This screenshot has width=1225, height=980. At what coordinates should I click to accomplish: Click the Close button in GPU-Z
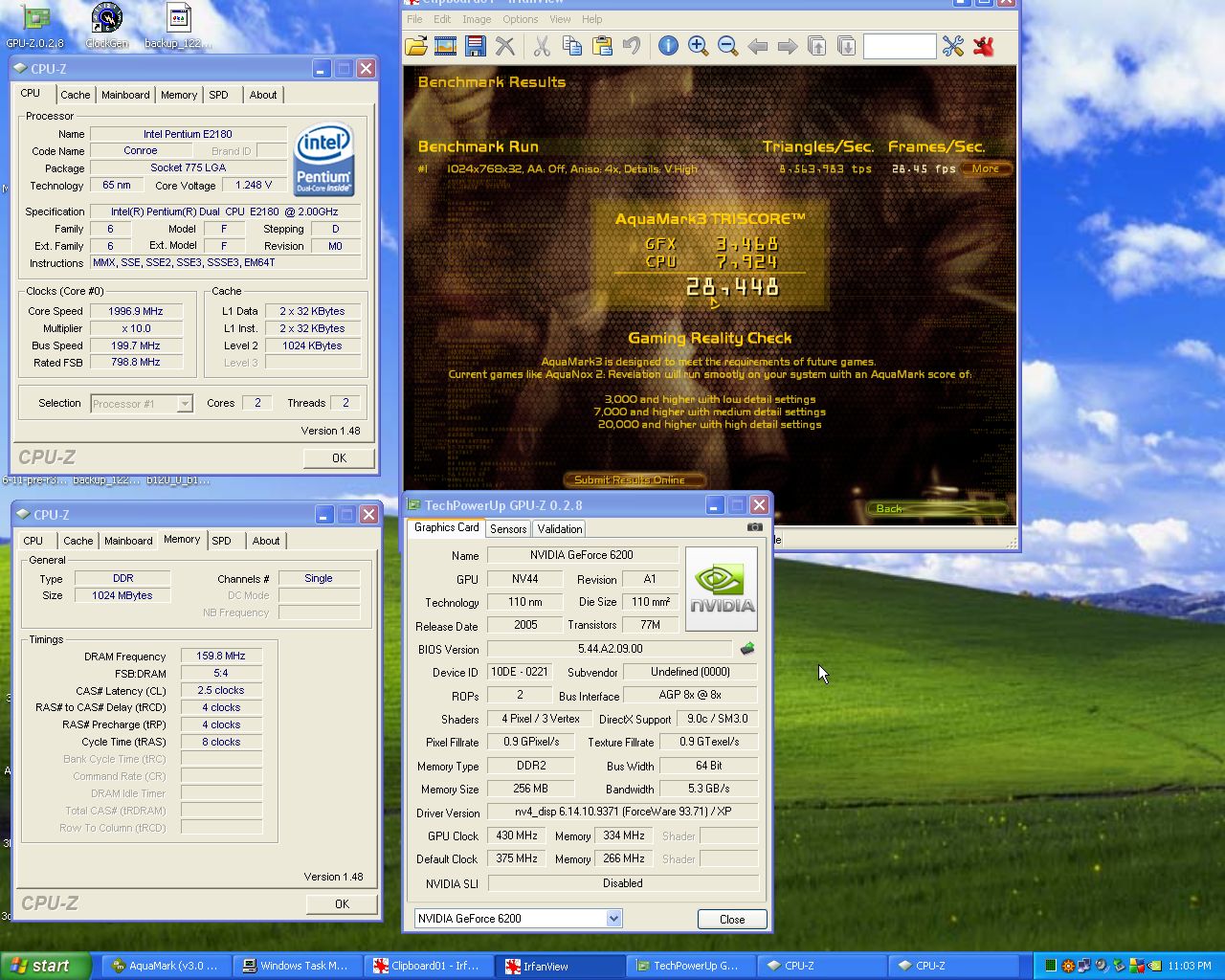point(732,920)
